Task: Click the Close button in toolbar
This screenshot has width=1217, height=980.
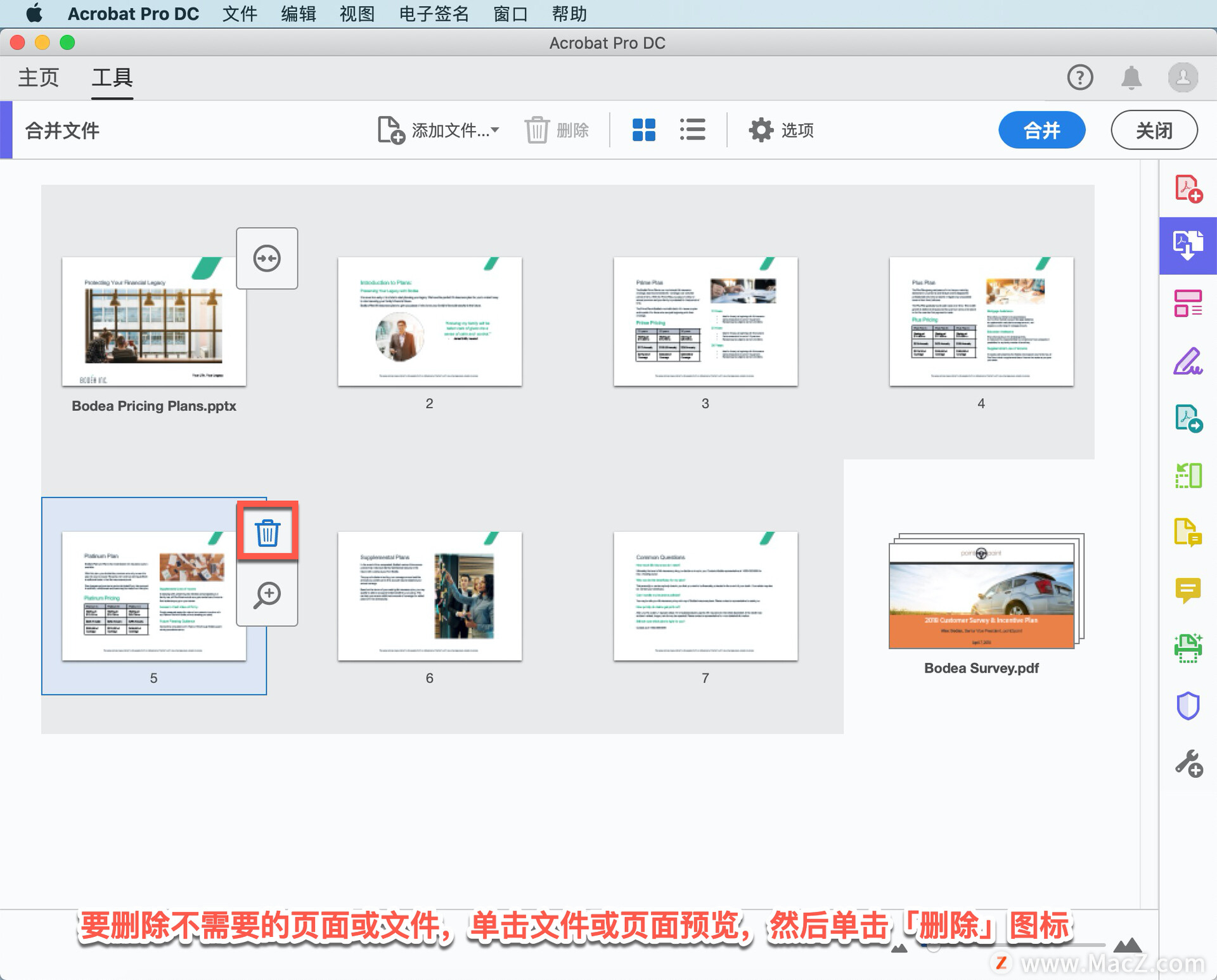Action: (1154, 130)
